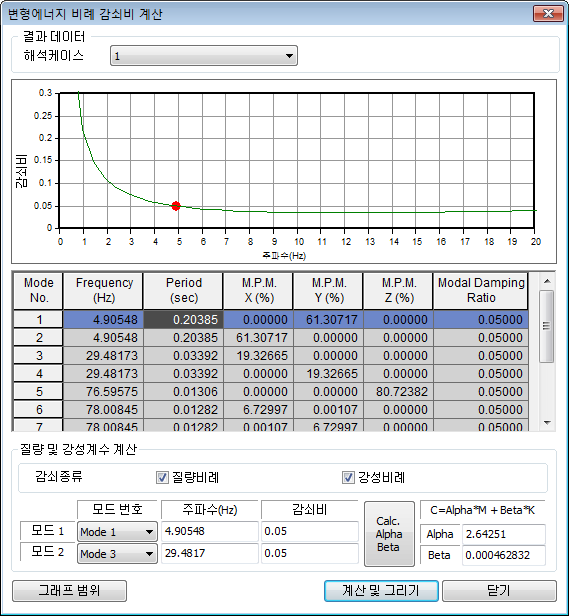Click the table's vertical scrollbar thumb

[x=547, y=326]
